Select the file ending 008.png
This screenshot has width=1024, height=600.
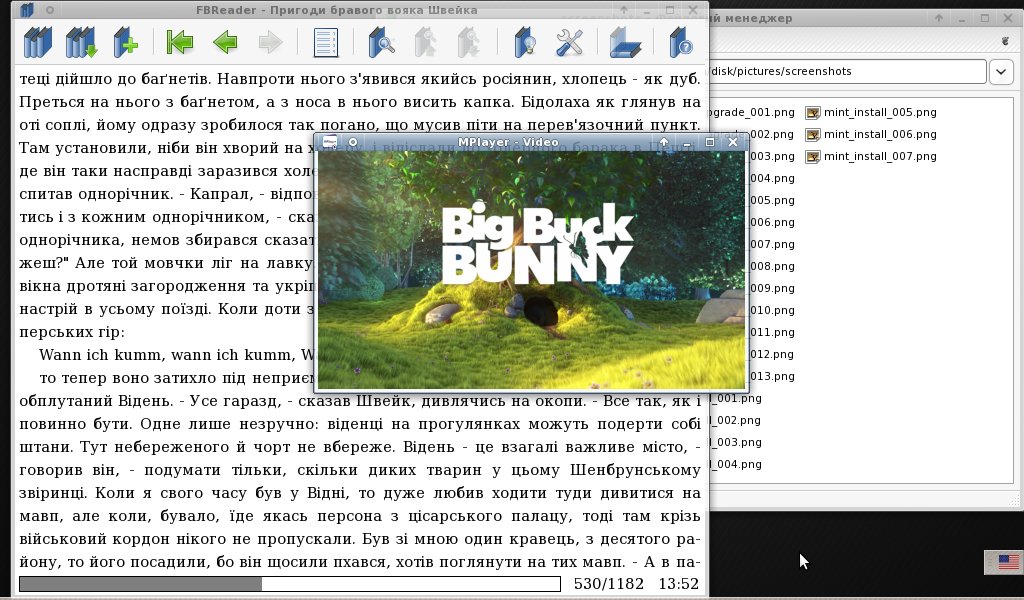pyautogui.click(x=772, y=266)
